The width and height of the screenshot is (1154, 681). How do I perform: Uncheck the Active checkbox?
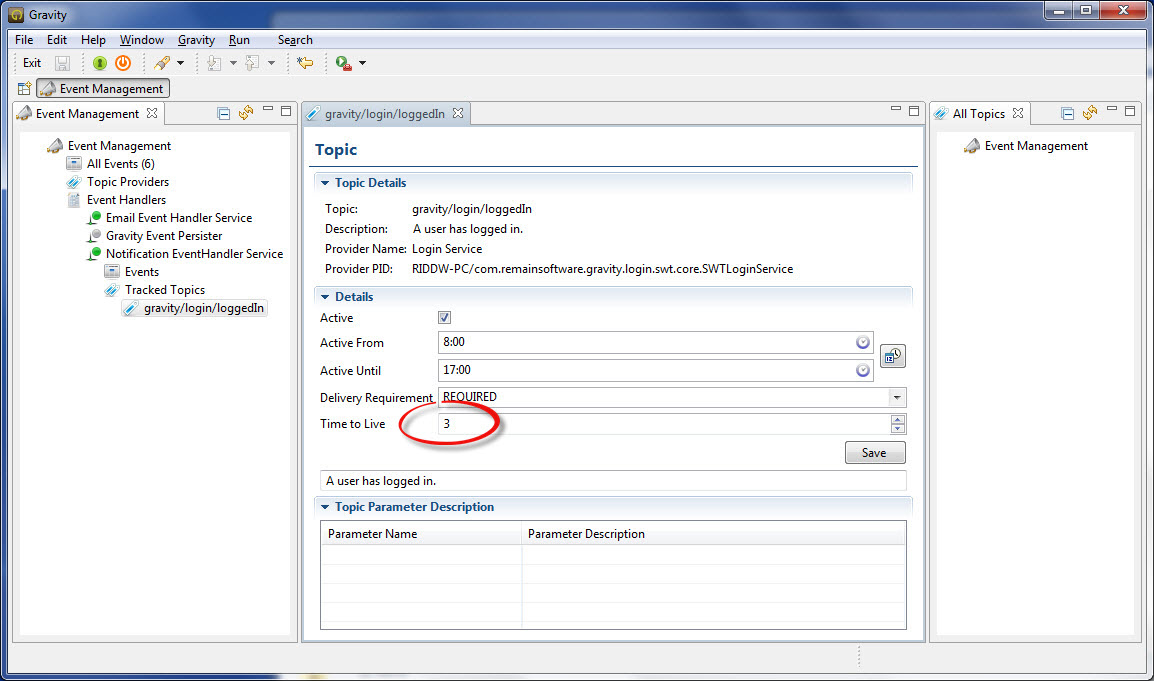445,318
